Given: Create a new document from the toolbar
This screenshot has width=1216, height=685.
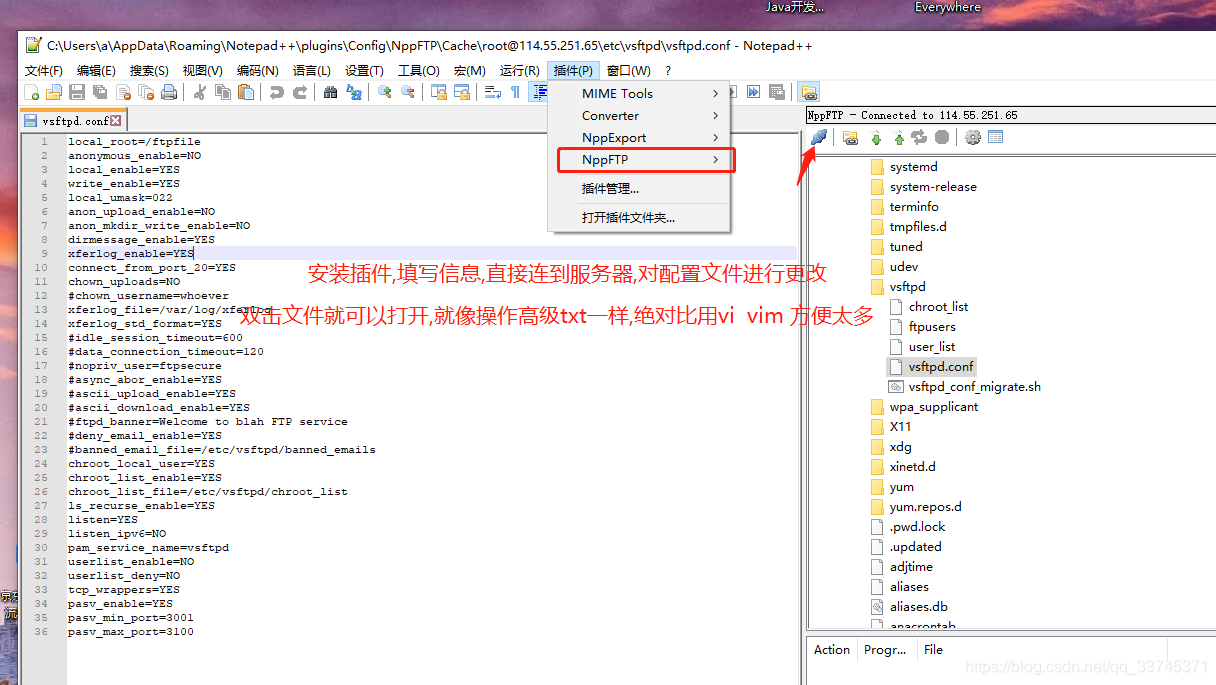Looking at the screenshot, I should click(x=32, y=92).
